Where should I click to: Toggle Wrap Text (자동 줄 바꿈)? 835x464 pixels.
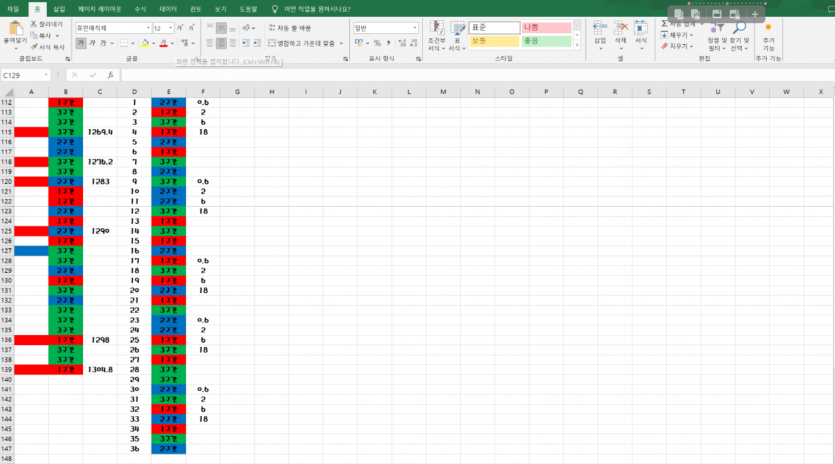(x=290, y=28)
